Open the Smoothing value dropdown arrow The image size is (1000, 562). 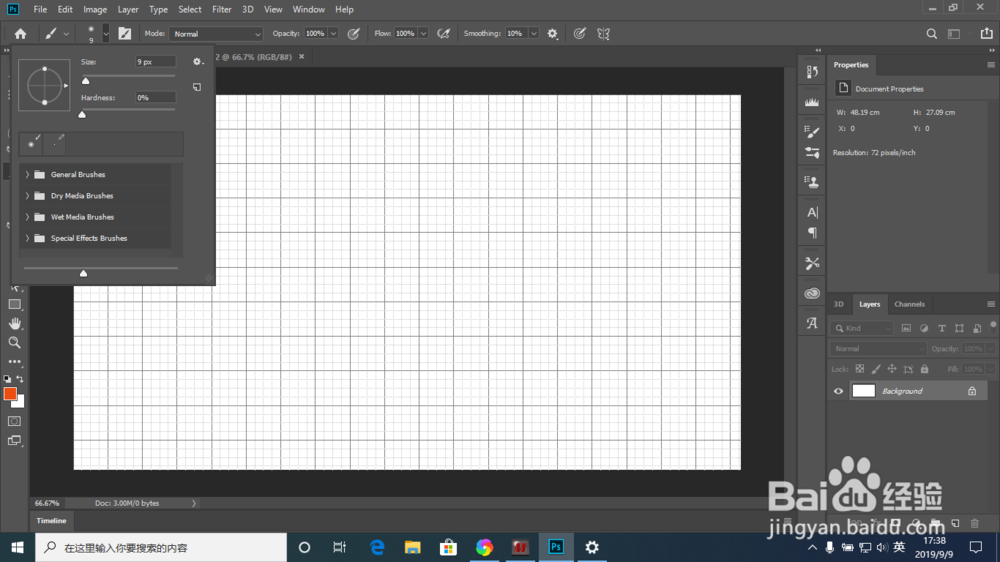tap(534, 34)
